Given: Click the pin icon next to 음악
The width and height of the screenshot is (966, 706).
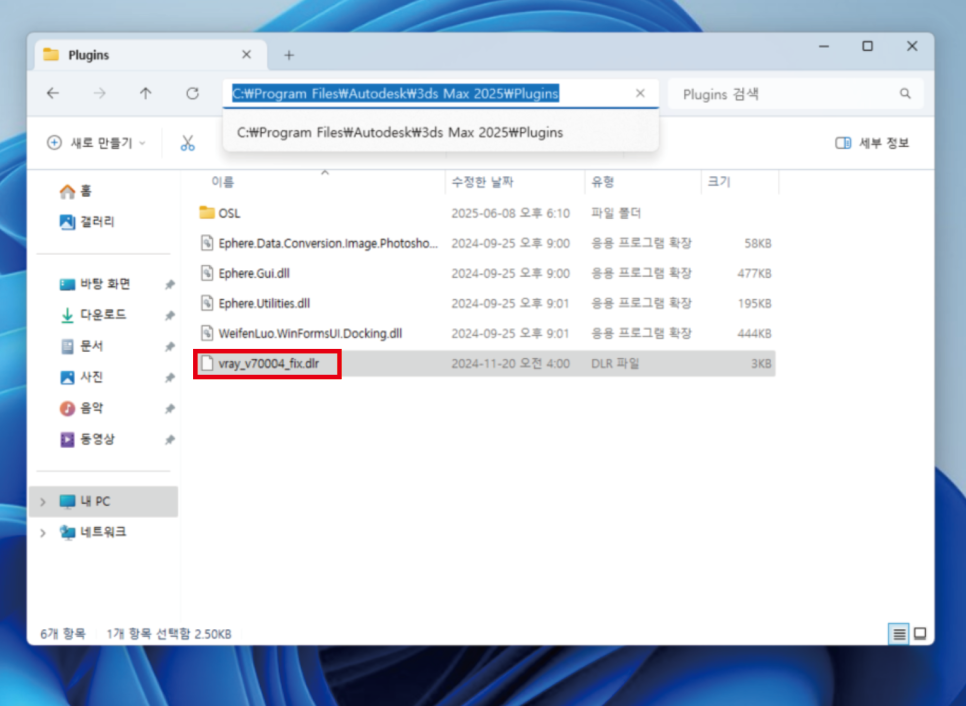Looking at the screenshot, I should pyautogui.click(x=169, y=408).
